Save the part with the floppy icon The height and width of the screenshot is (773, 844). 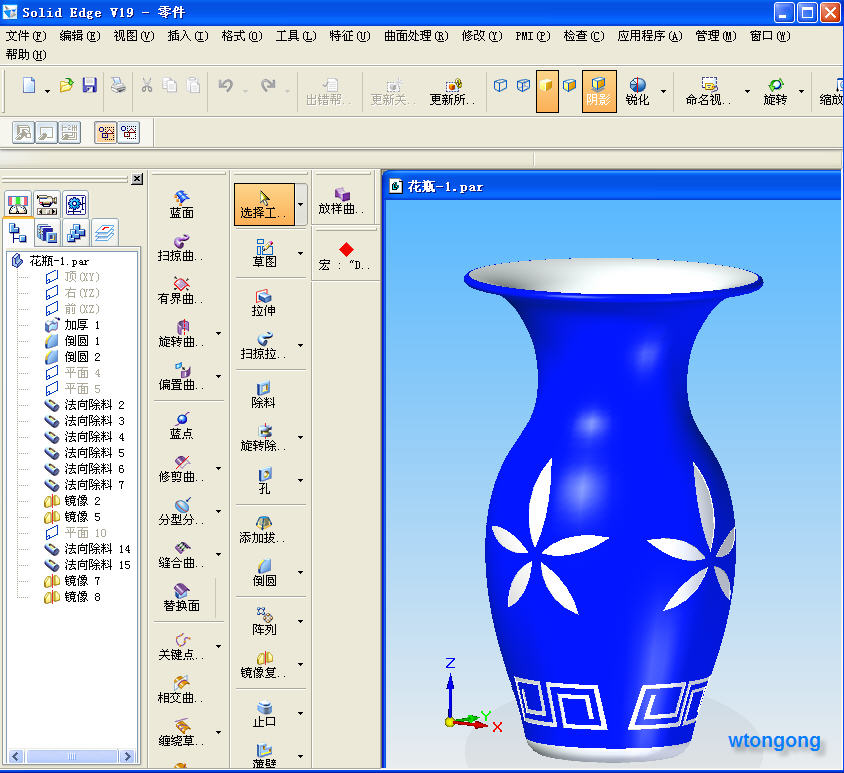click(x=89, y=85)
